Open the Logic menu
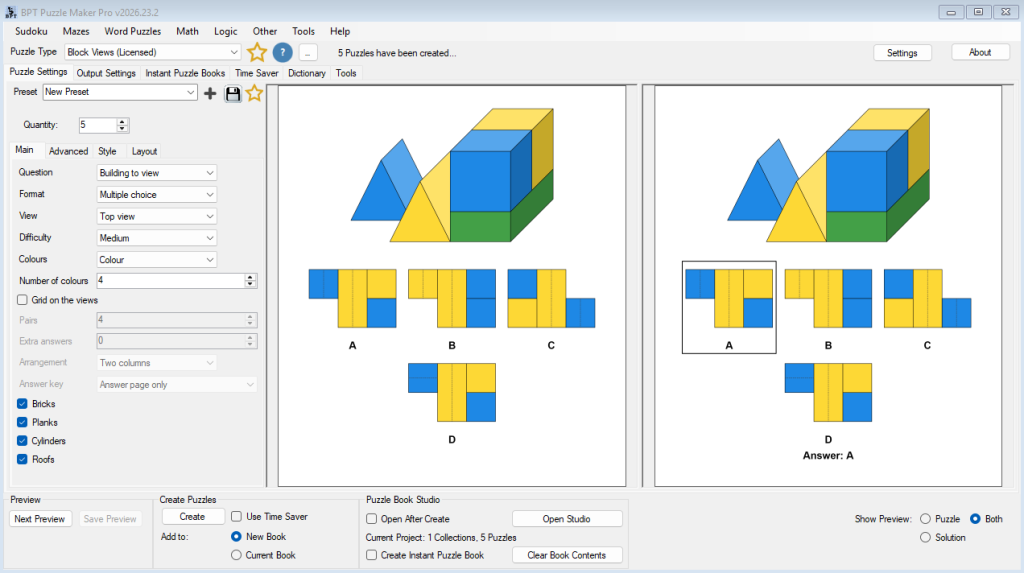 (x=225, y=31)
